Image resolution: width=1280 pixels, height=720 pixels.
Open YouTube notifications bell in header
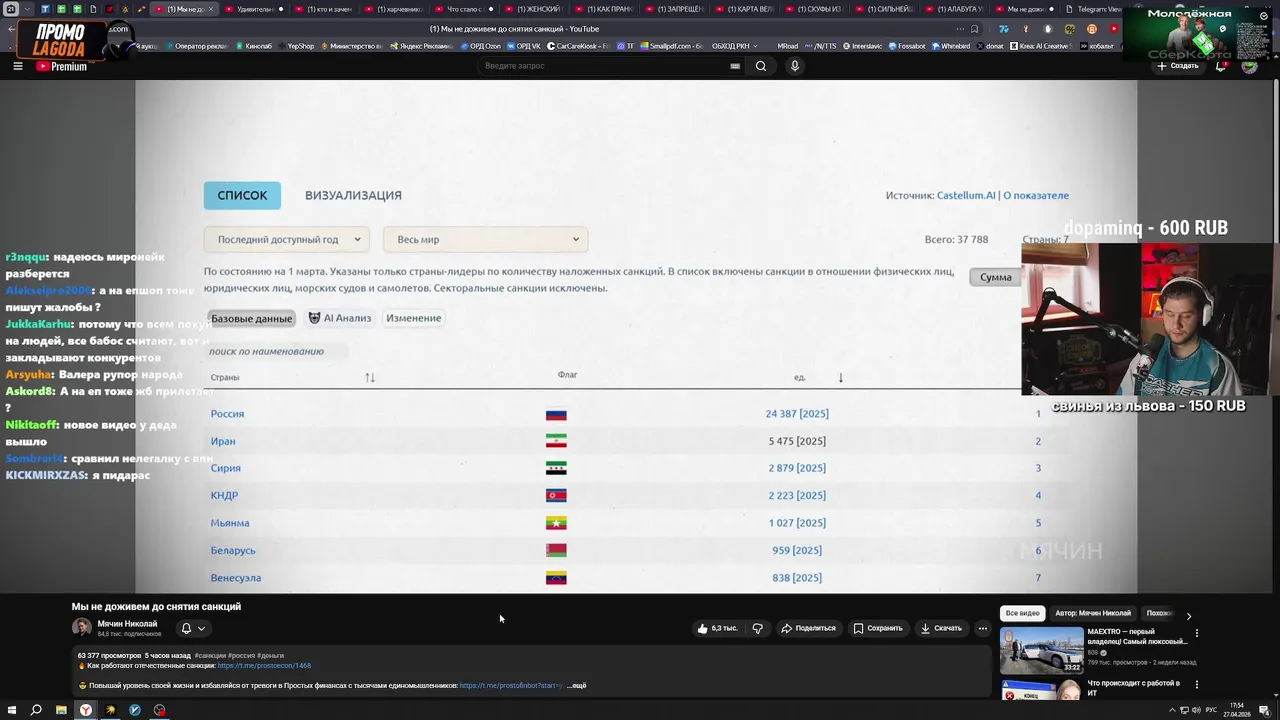[1221, 66]
